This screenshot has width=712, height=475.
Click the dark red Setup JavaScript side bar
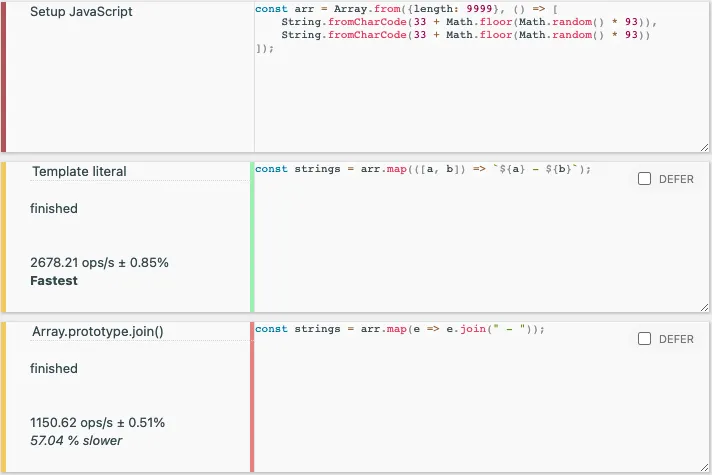point(3,77)
